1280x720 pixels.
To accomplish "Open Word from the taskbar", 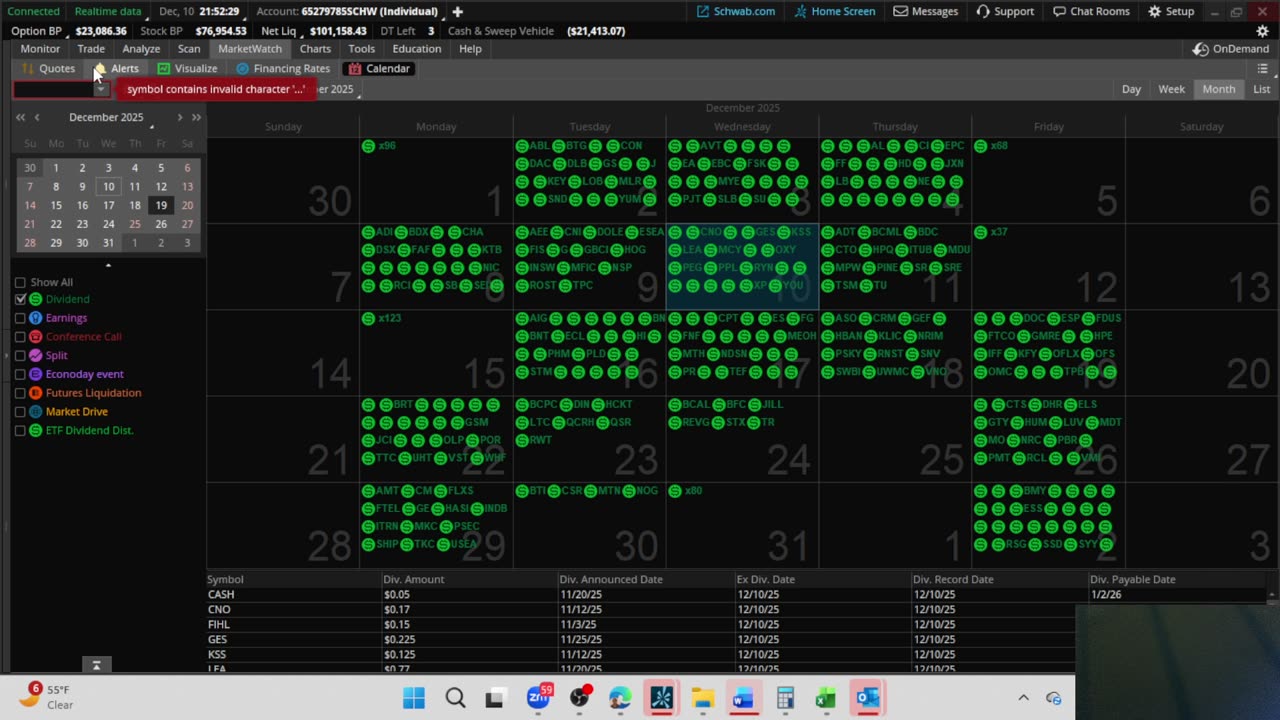I will tap(743, 698).
